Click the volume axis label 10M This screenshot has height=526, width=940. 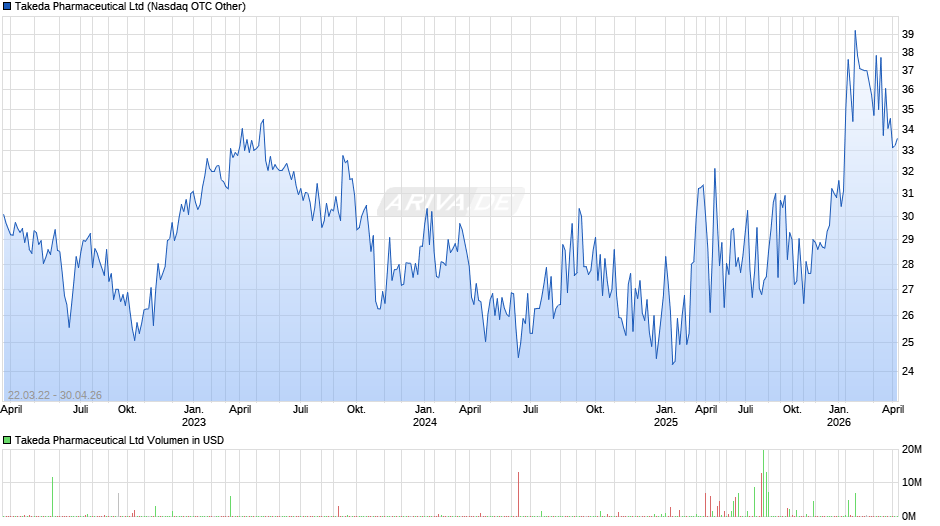[911, 482]
